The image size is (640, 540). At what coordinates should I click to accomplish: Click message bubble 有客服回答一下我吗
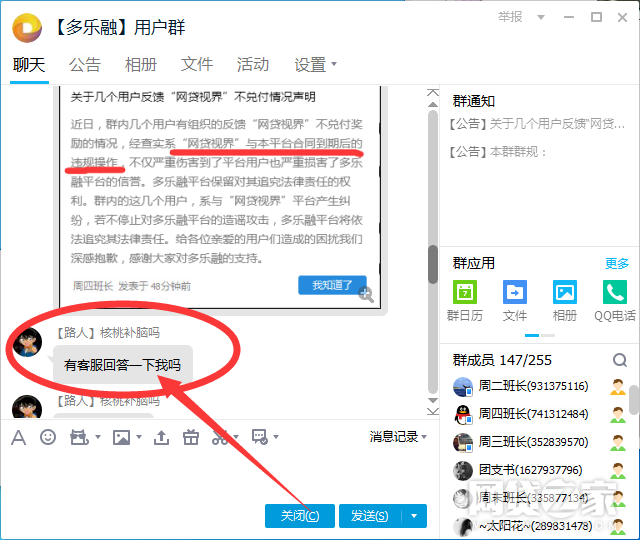point(122,365)
